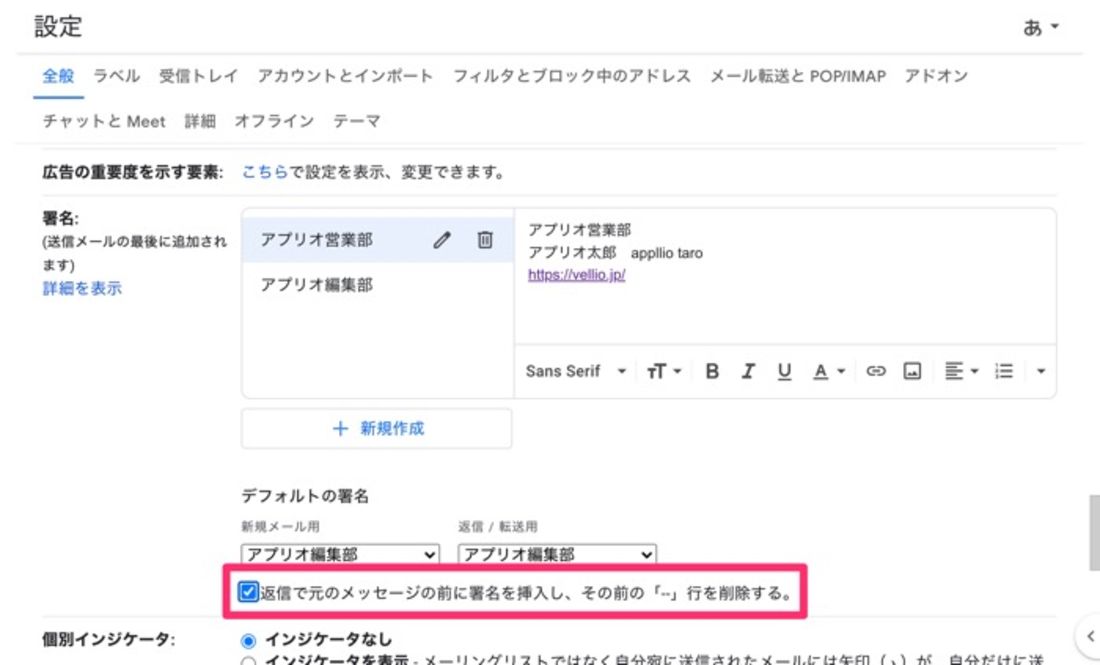Open the text size dropdown

(664, 371)
